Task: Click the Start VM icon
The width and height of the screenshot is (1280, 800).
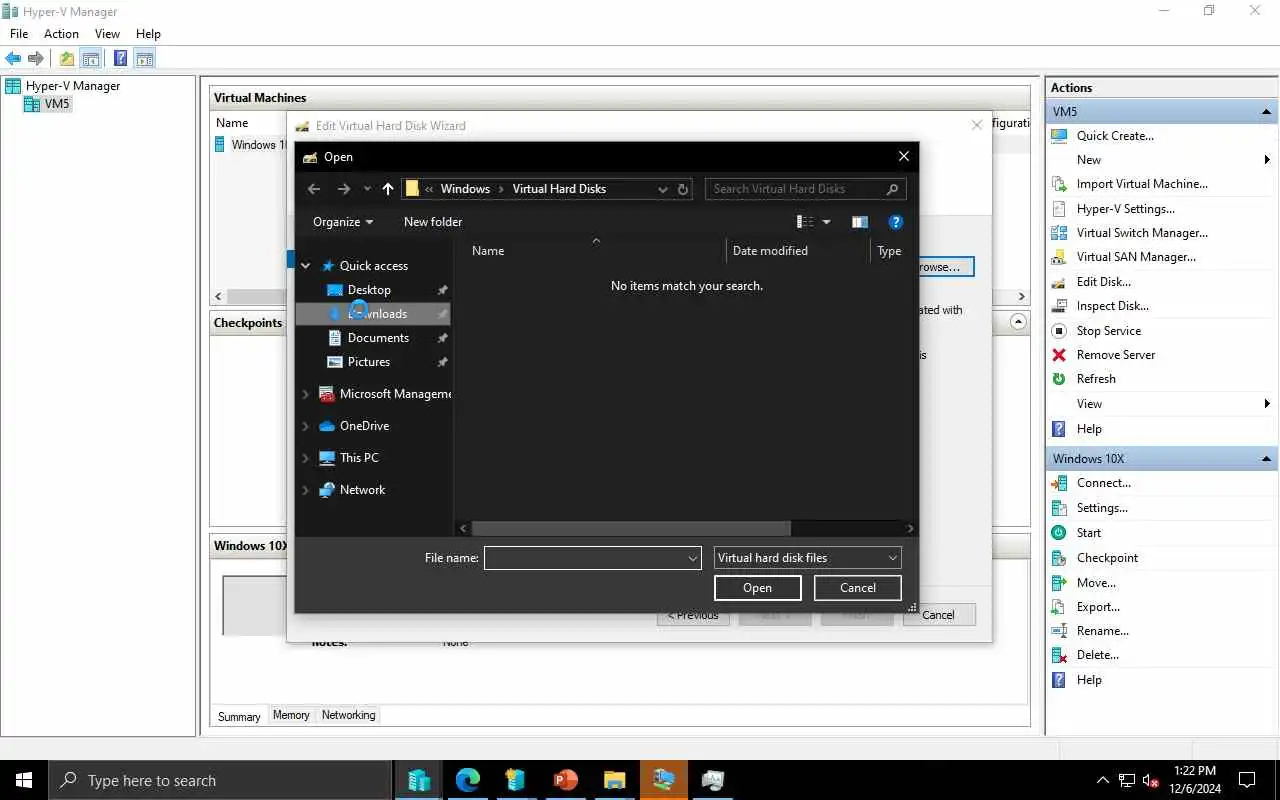Action: [x=1059, y=533]
